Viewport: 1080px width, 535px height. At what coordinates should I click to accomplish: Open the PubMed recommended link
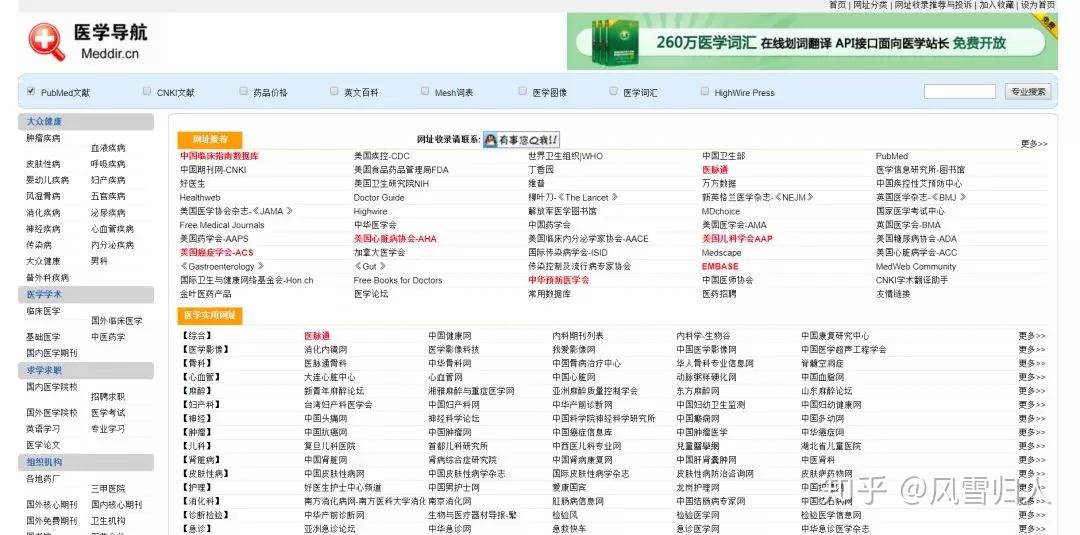[892, 156]
